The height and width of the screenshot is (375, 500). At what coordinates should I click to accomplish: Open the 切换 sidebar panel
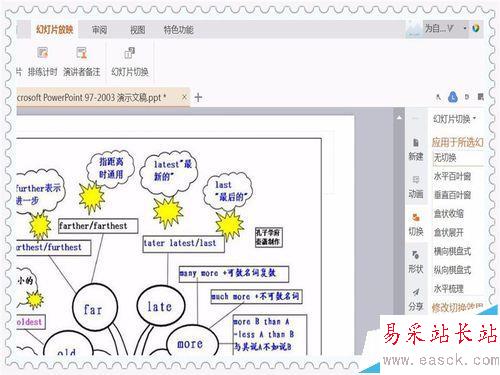pyautogui.click(x=416, y=224)
